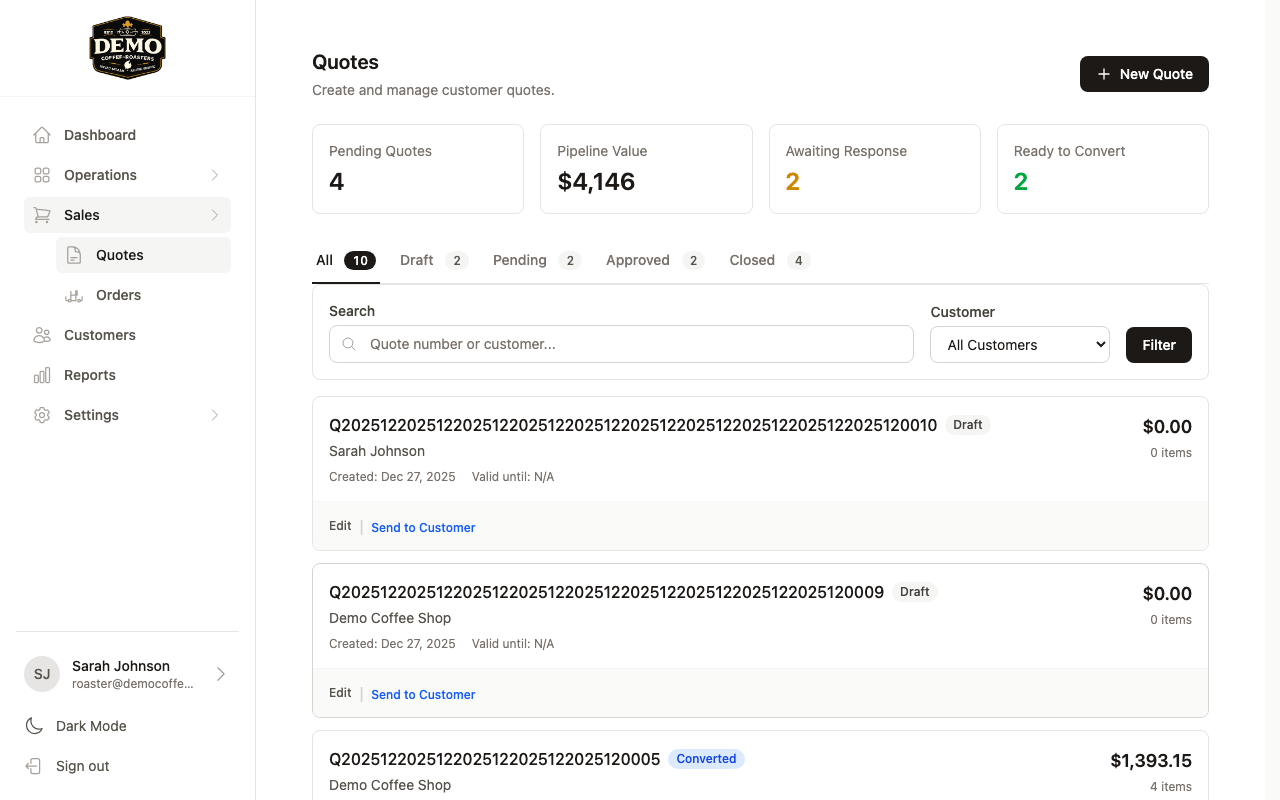This screenshot has height=800, width=1280.
Task: Click the Operations grid icon
Action: [40, 175]
